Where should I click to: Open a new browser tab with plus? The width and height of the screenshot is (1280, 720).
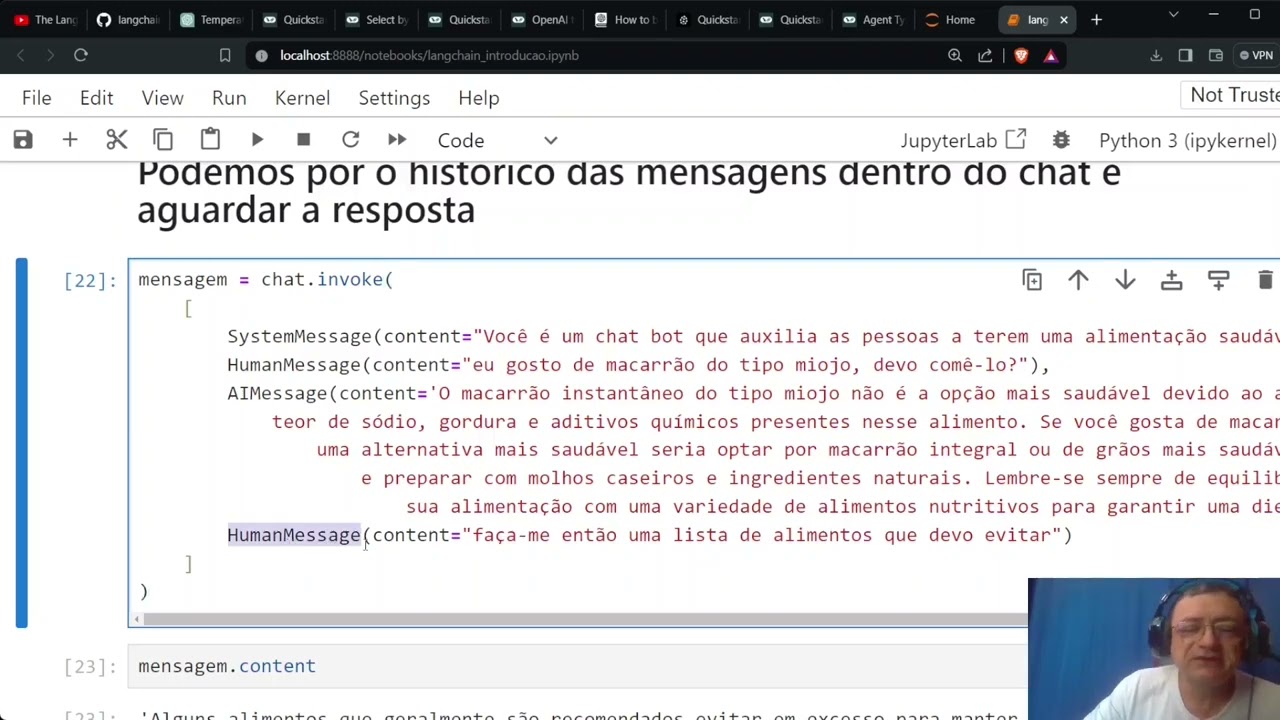point(1096,19)
